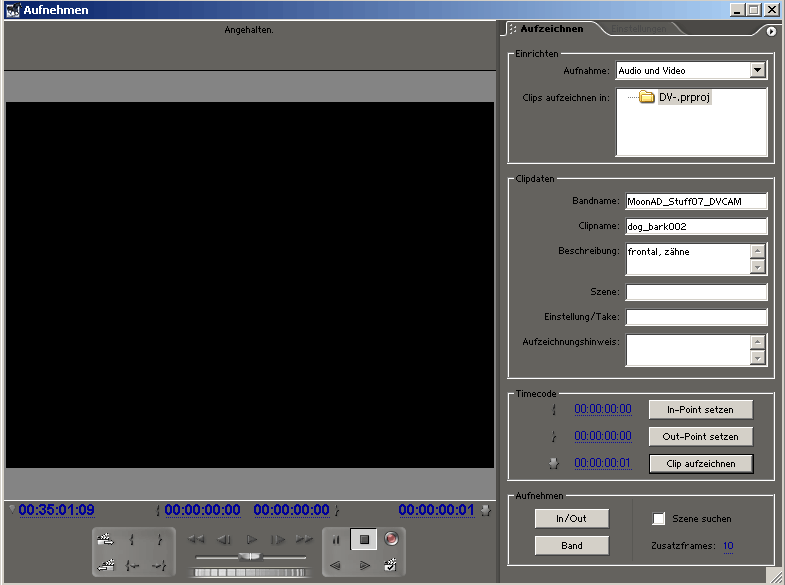Play the tape
The width and height of the screenshot is (785, 585).
pos(251,539)
